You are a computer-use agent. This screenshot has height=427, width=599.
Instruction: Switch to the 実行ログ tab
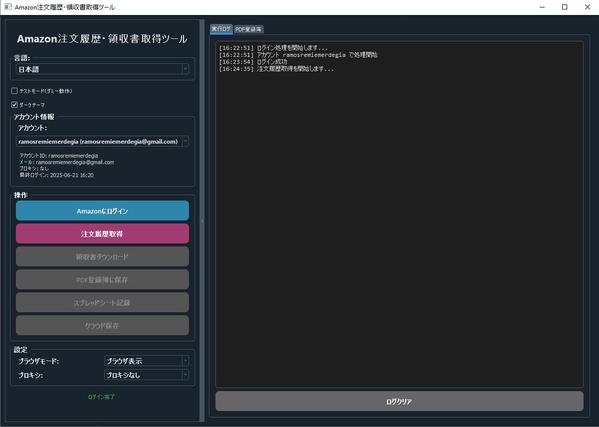pos(221,29)
